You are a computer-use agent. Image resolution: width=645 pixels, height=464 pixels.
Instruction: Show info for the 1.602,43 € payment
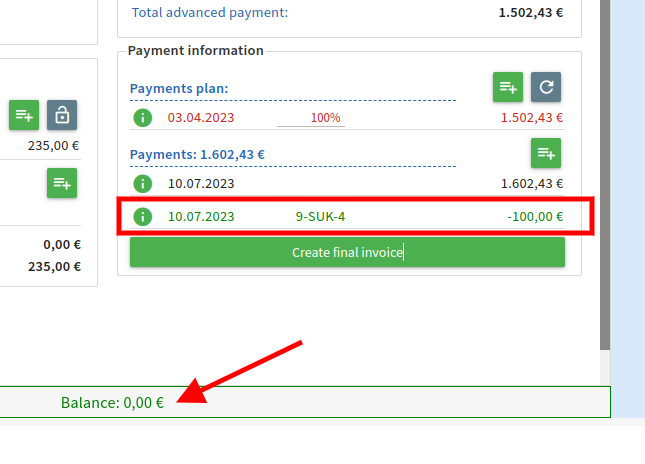tap(142, 184)
